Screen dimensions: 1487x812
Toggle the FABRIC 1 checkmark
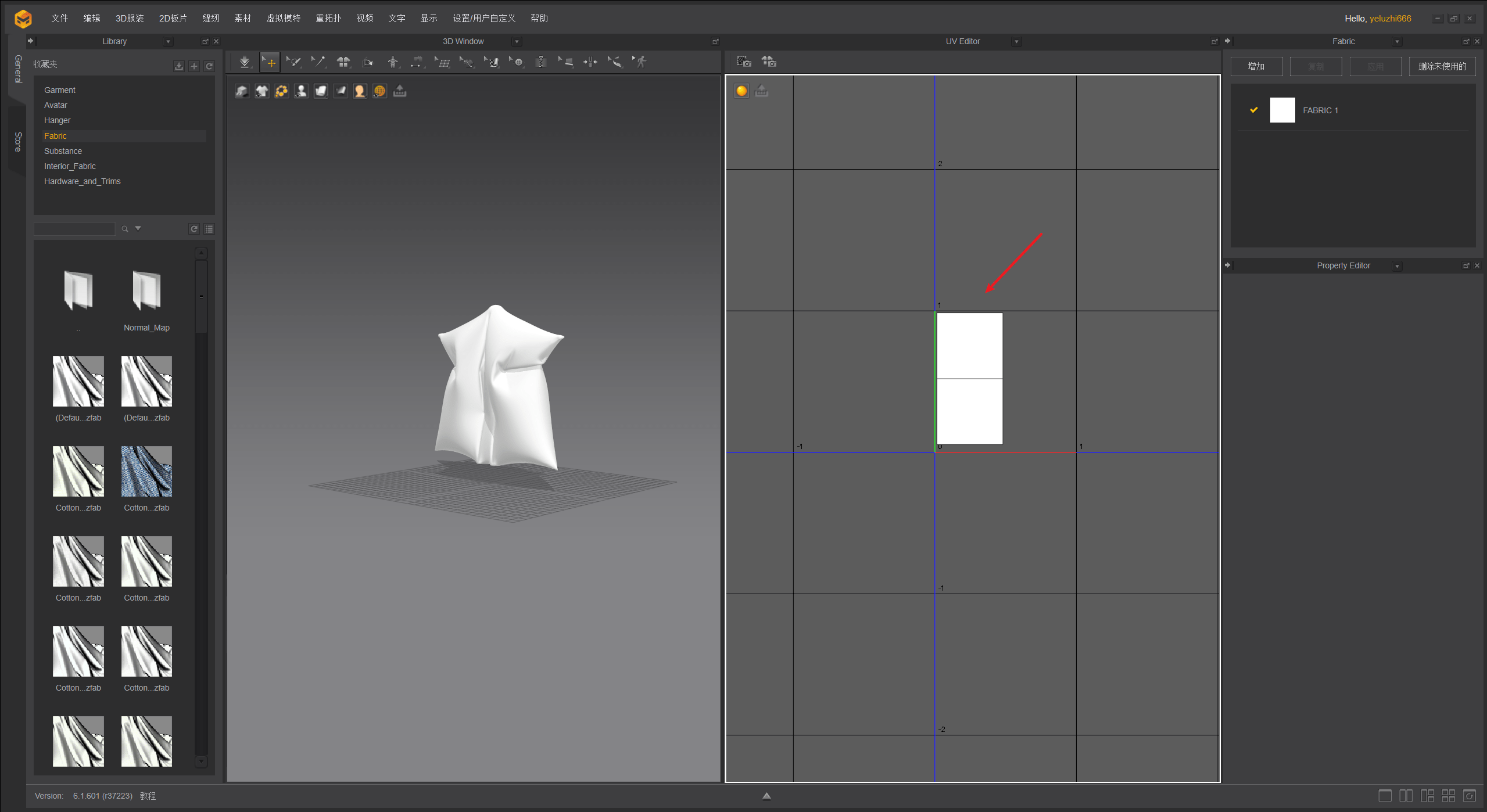point(1253,110)
